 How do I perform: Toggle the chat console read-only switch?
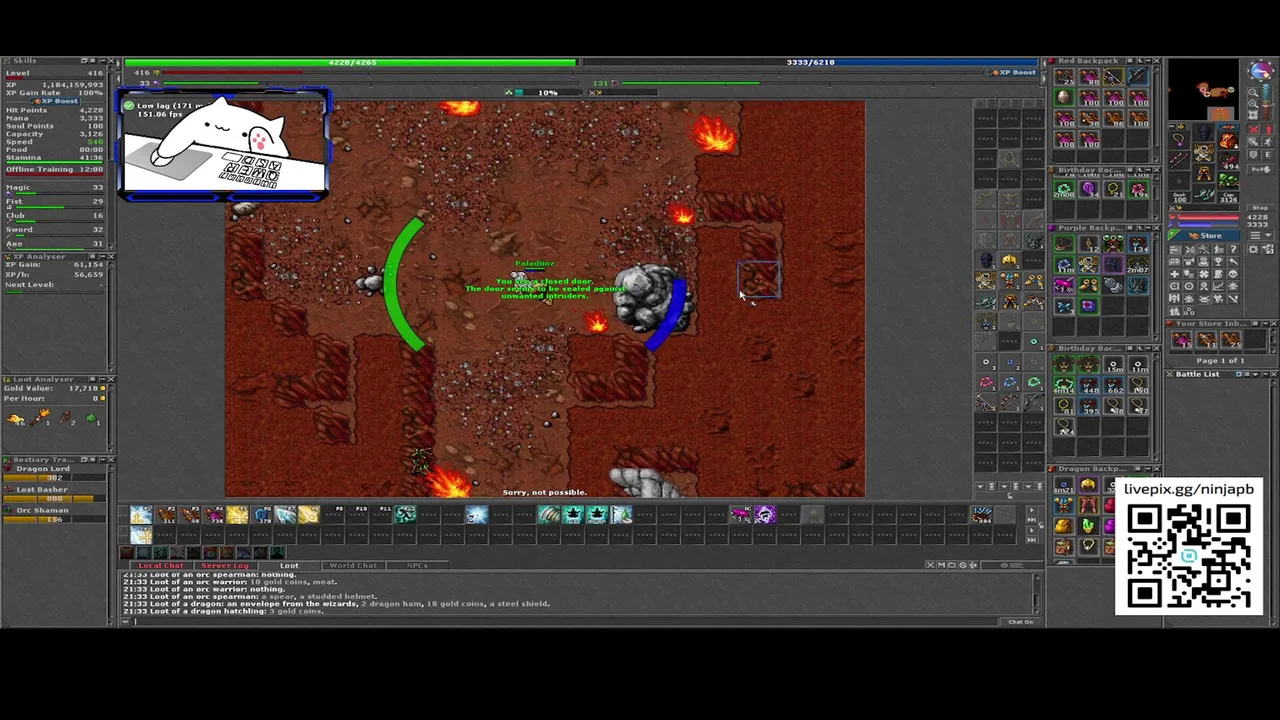1012,565
